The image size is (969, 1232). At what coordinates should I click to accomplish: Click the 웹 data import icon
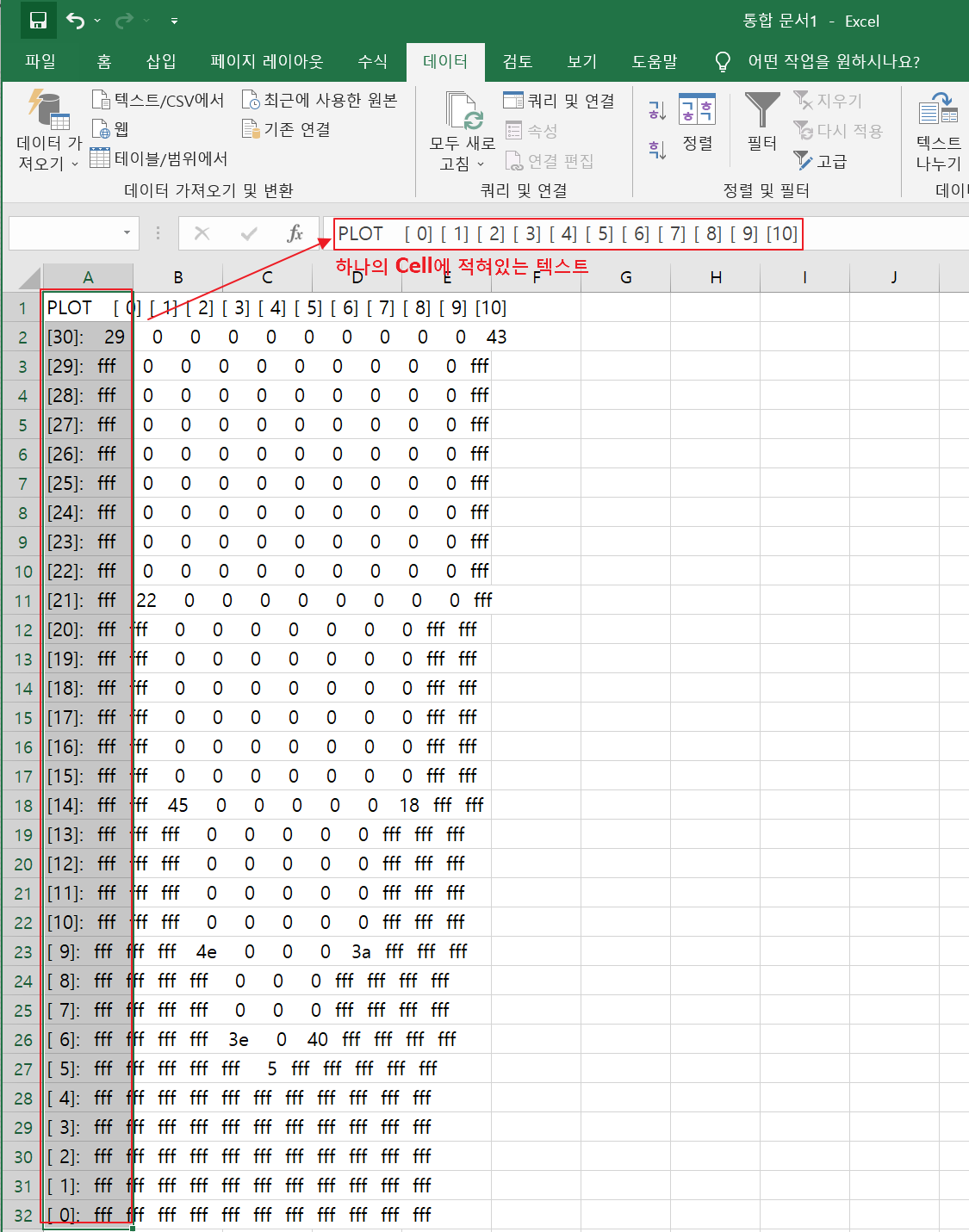(109, 129)
